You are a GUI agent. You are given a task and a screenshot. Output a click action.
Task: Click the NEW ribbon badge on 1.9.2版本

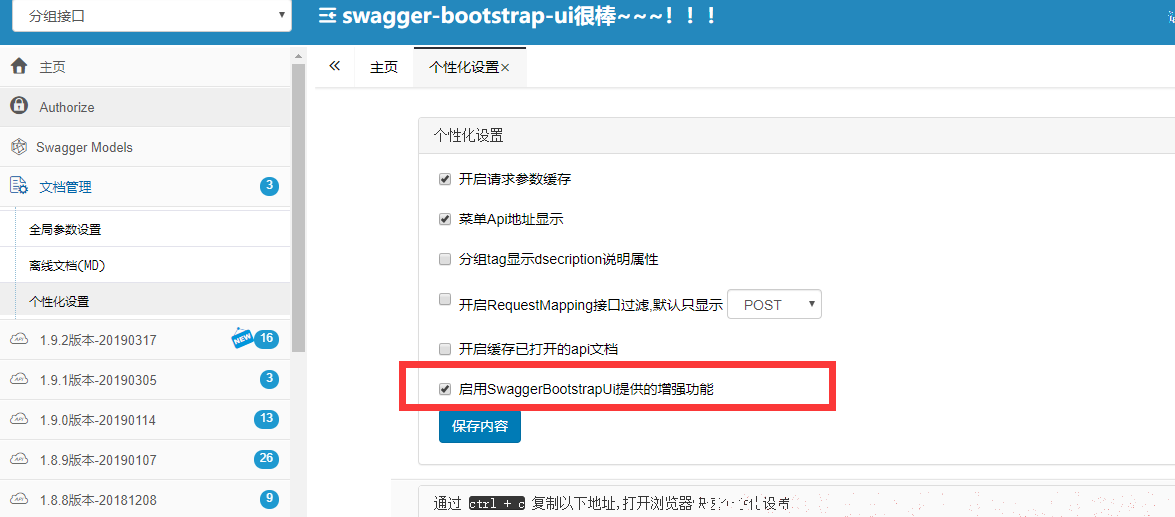[242, 338]
